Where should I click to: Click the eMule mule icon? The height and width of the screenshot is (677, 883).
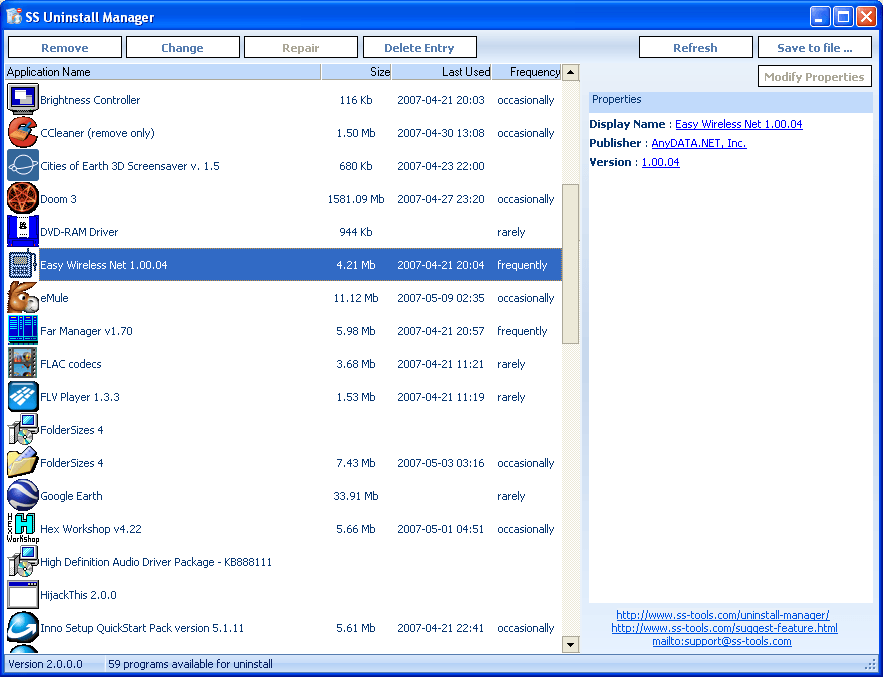point(22,296)
